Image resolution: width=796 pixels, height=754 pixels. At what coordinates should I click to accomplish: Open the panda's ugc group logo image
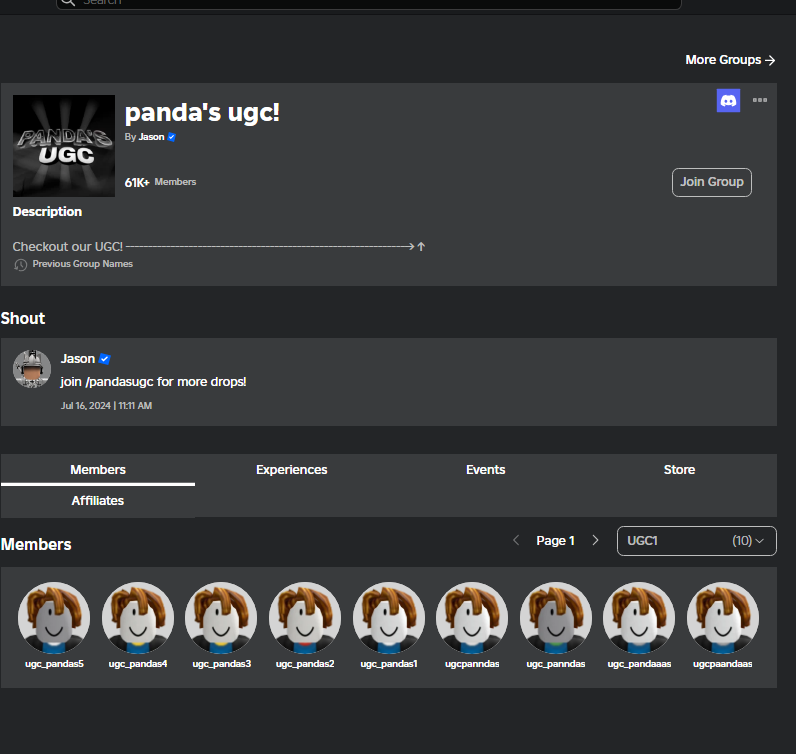(64, 146)
